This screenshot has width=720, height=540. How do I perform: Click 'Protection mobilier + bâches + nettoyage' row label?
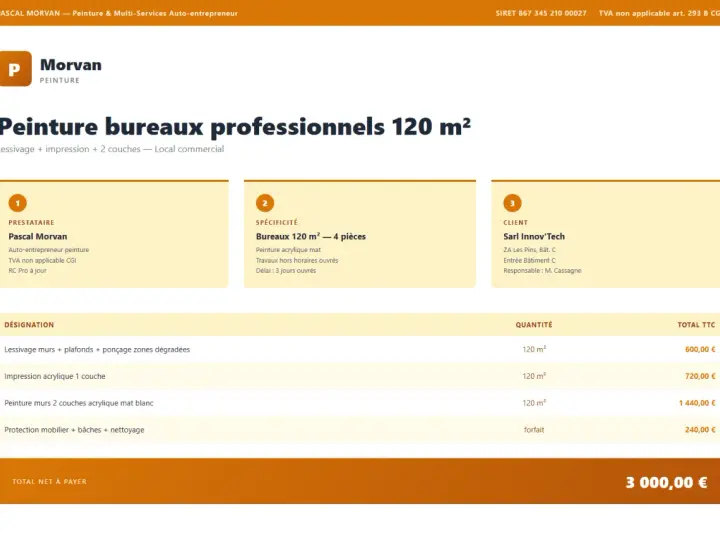click(x=74, y=430)
